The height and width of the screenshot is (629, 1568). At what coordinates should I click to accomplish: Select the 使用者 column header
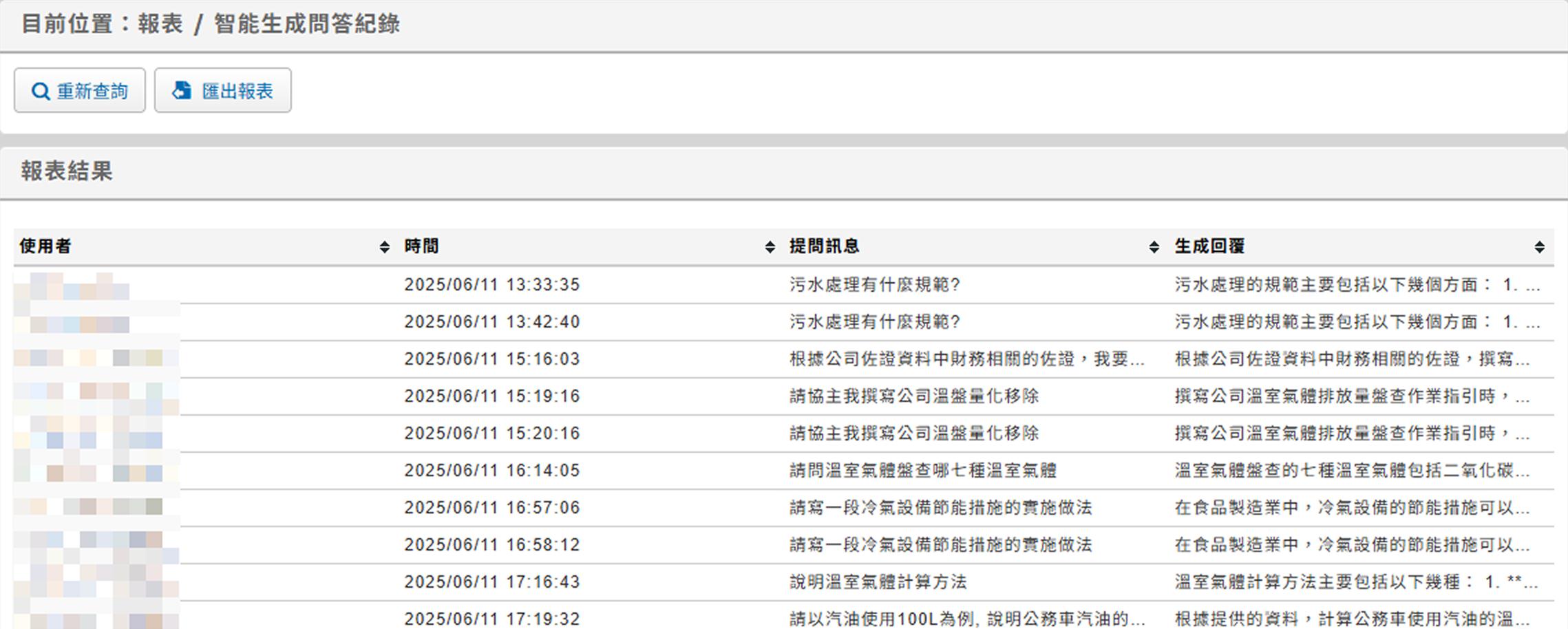(x=45, y=246)
